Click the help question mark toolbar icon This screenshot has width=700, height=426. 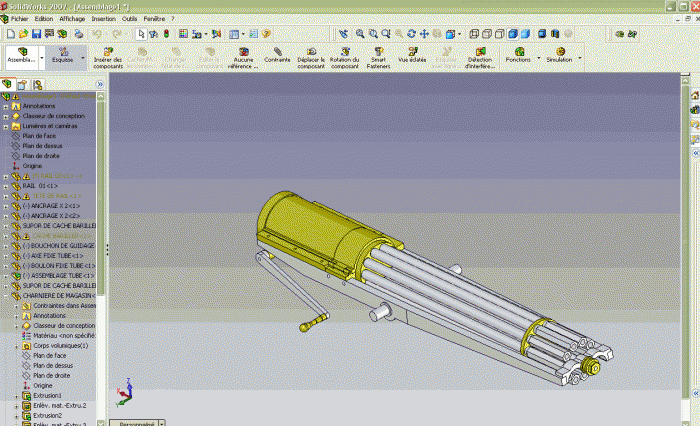[267, 34]
